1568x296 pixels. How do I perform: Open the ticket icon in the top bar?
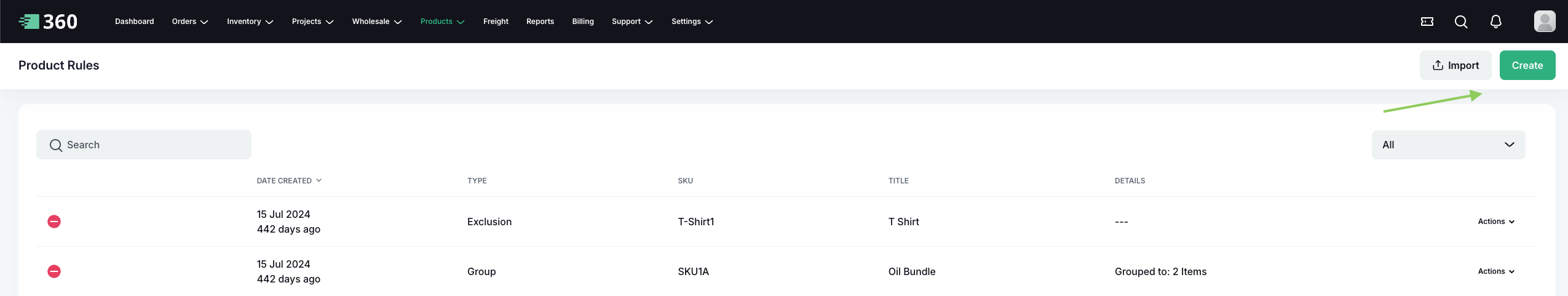(1427, 22)
